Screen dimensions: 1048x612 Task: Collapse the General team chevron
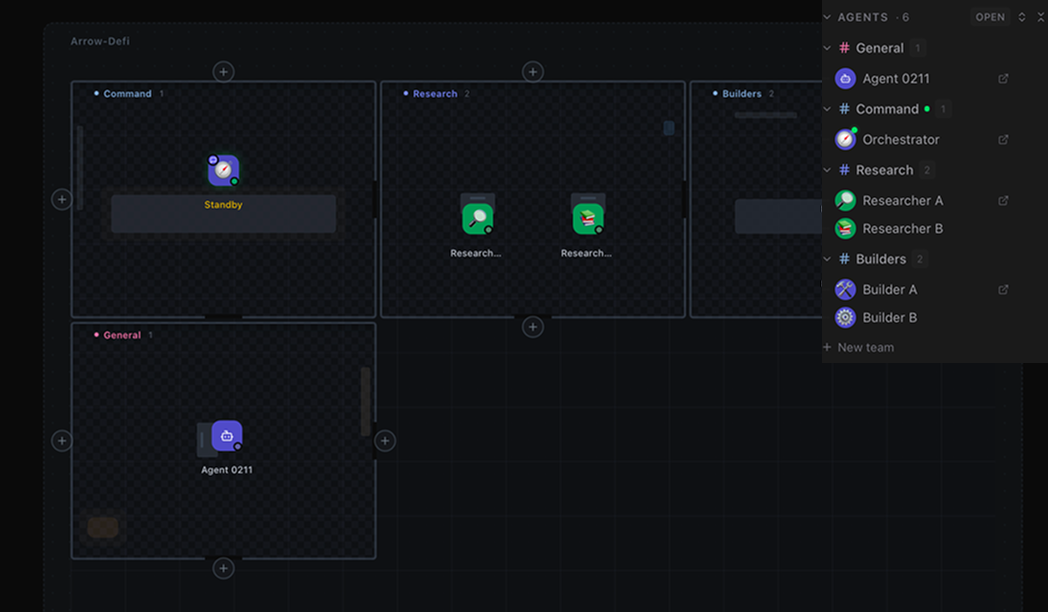coord(827,48)
